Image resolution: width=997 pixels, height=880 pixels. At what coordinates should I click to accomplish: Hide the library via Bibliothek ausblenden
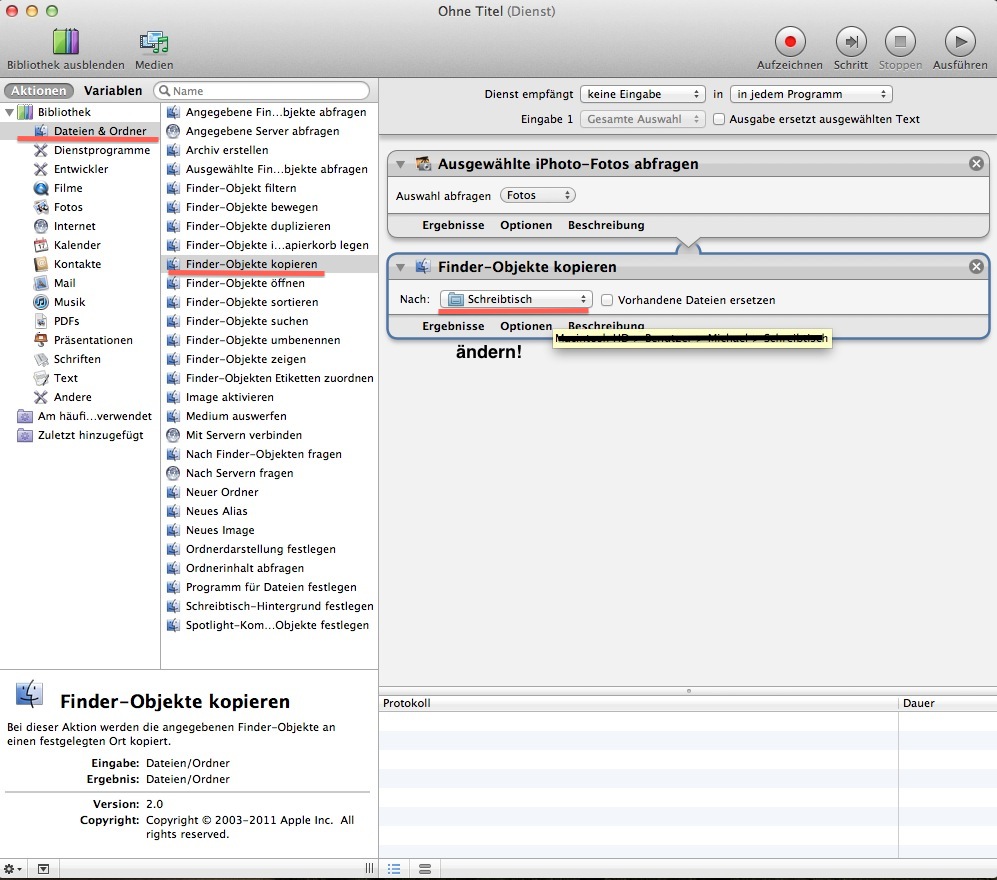pyautogui.click(x=65, y=42)
